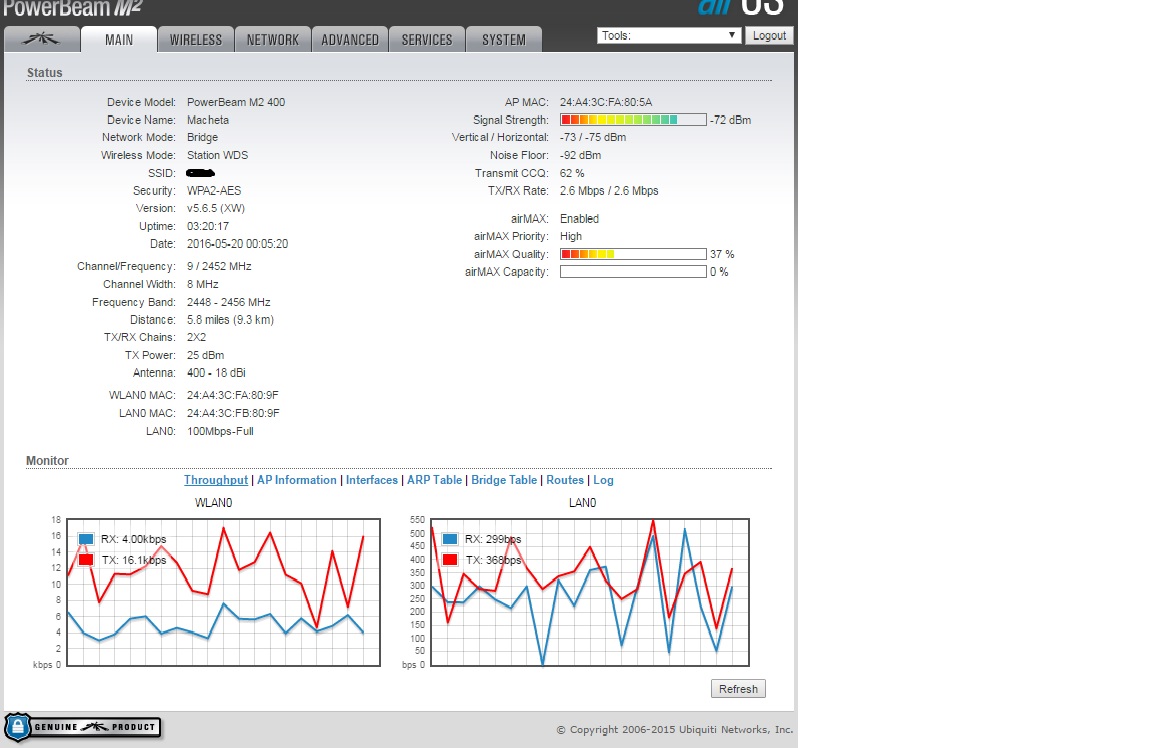The image size is (1152, 748).
Task: Click the airMAX Priority value High
Action: pyautogui.click(x=571, y=237)
